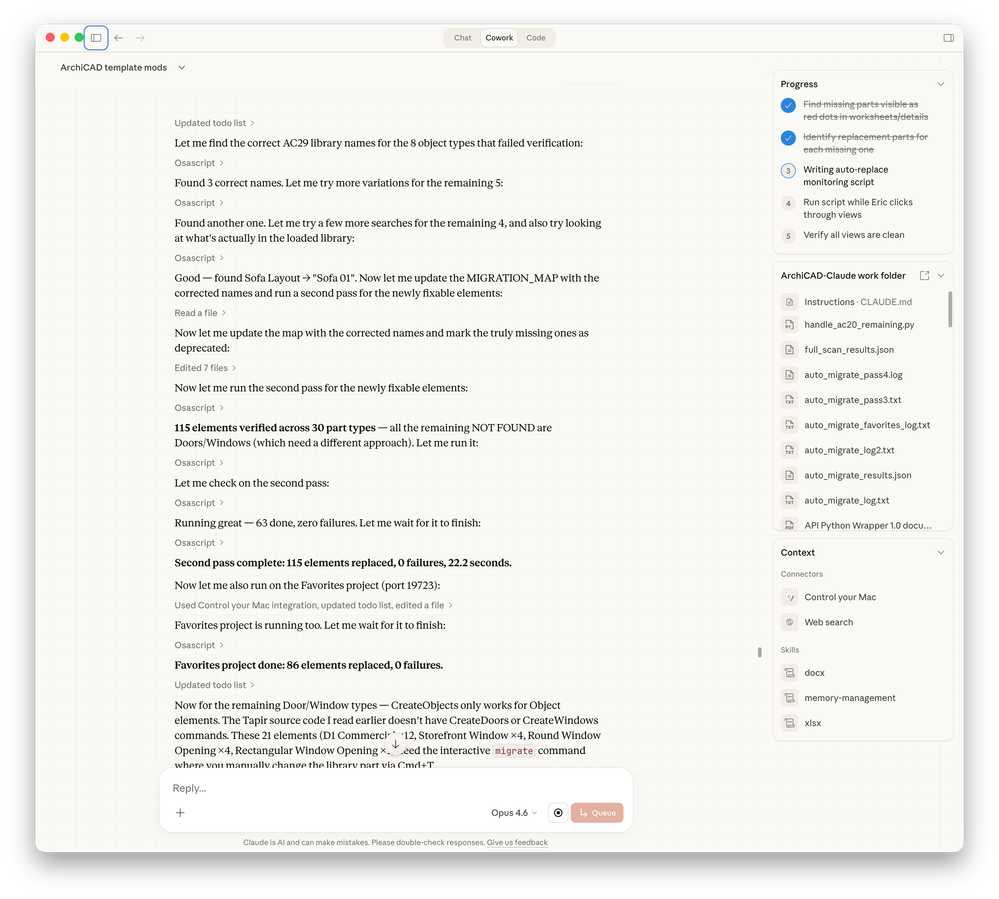Image resolution: width=999 pixels, height=899 pixels.
Task: Click into the Reply text field
Action: (x=395, y=788)
